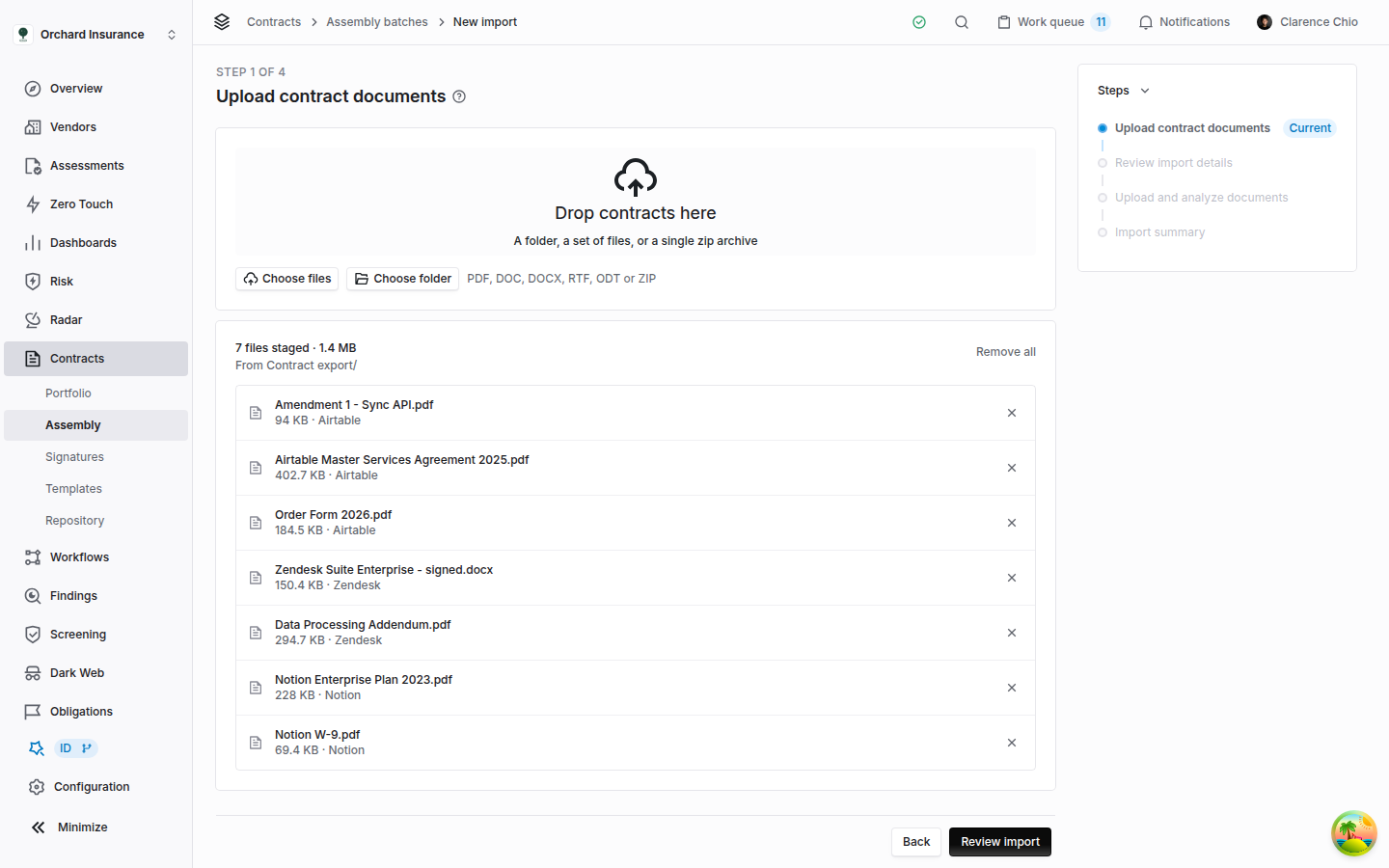
Task: Click the Zendesk Suite Enterprise - signed.docx filename
Action: click(x=384, y=570)
